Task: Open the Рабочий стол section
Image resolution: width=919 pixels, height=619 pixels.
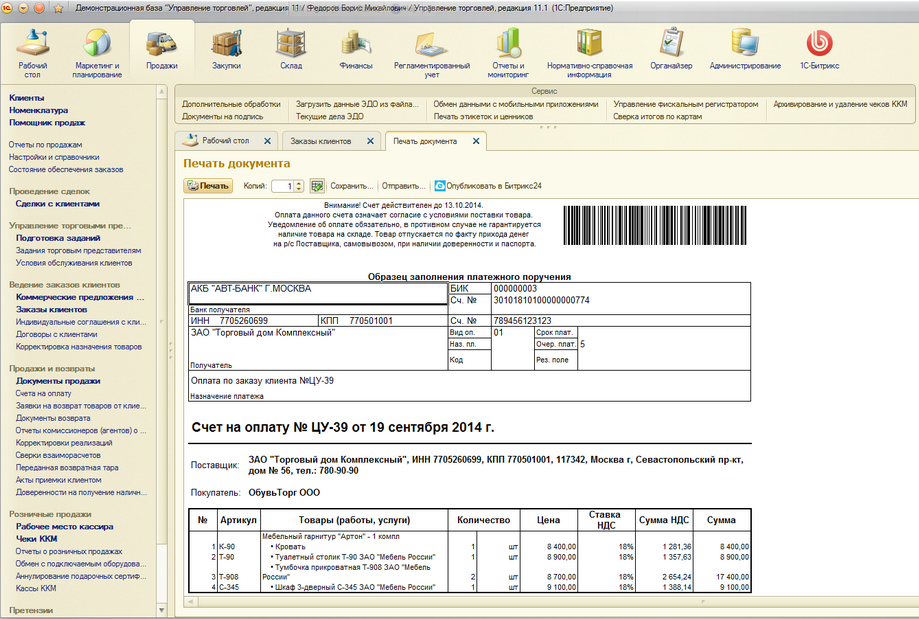Action: 32,53
